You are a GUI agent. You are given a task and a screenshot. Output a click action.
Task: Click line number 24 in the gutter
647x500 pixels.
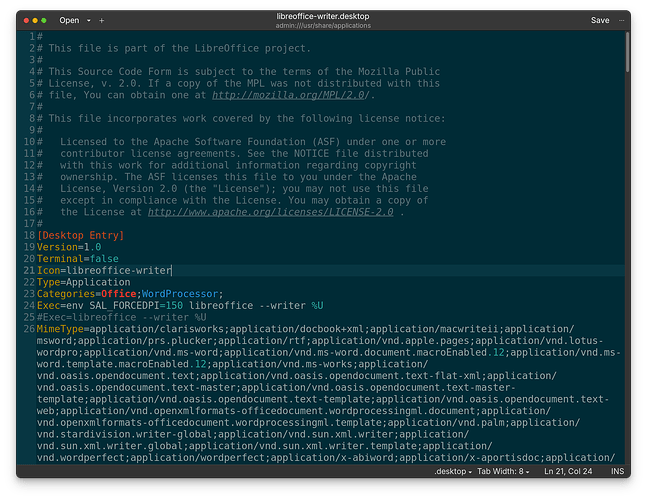(x=29, y=306)
